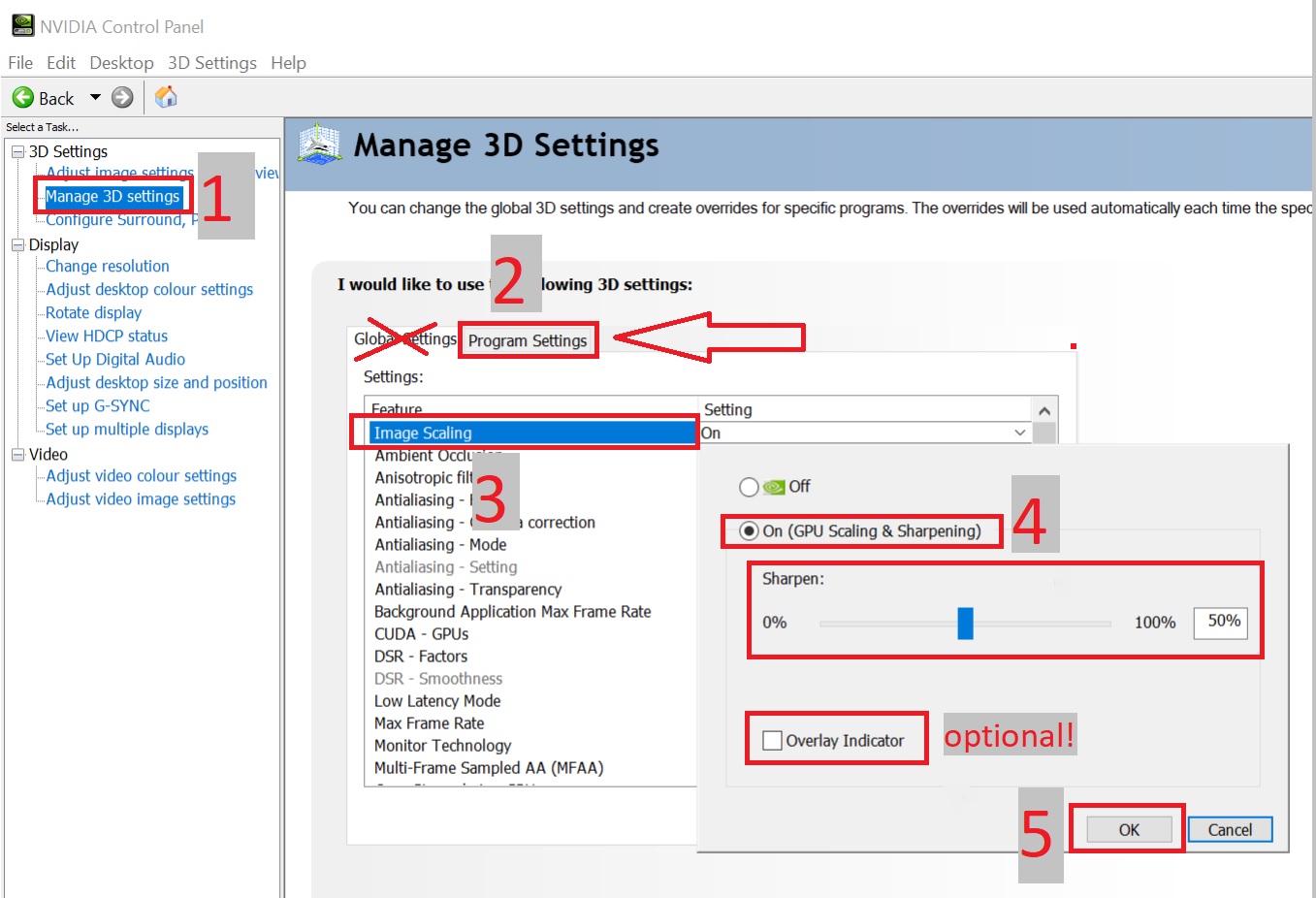
Task: Click the Manage 3D Settings header icon
Action: coord(319,144)
